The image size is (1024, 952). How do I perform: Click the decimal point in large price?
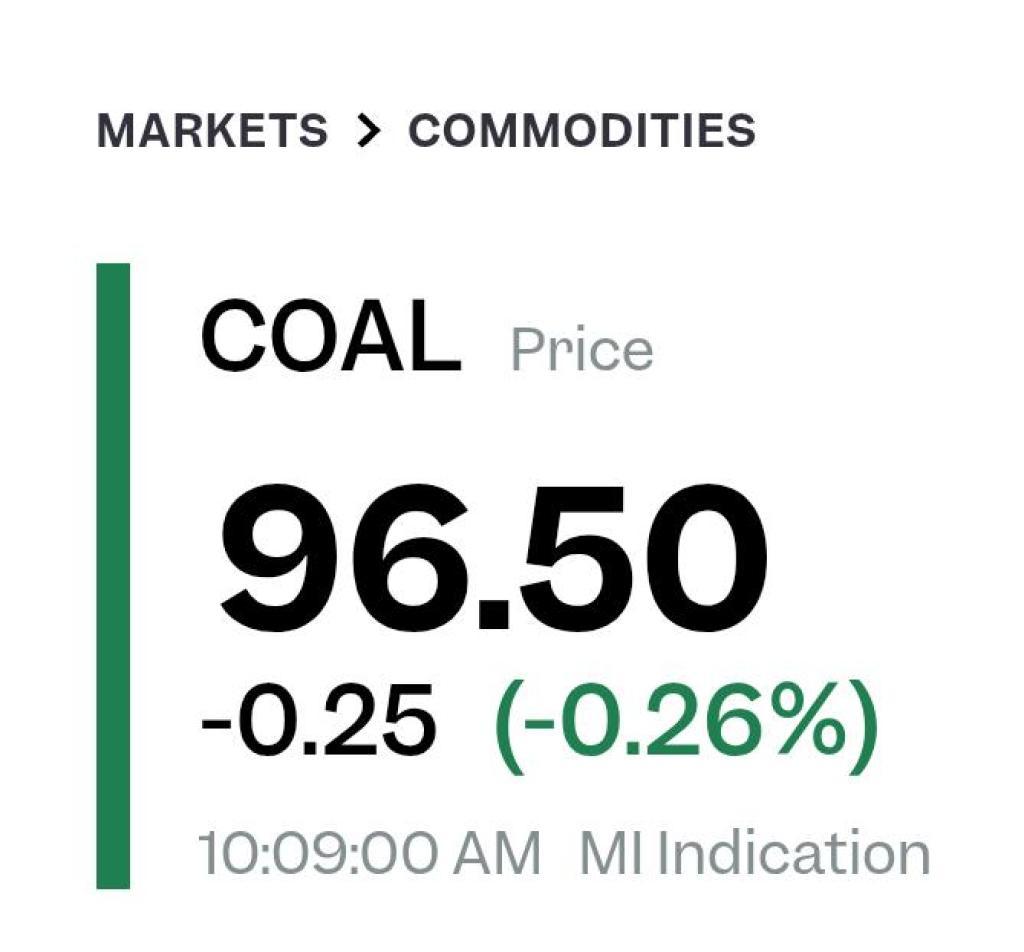pos(494,612)
